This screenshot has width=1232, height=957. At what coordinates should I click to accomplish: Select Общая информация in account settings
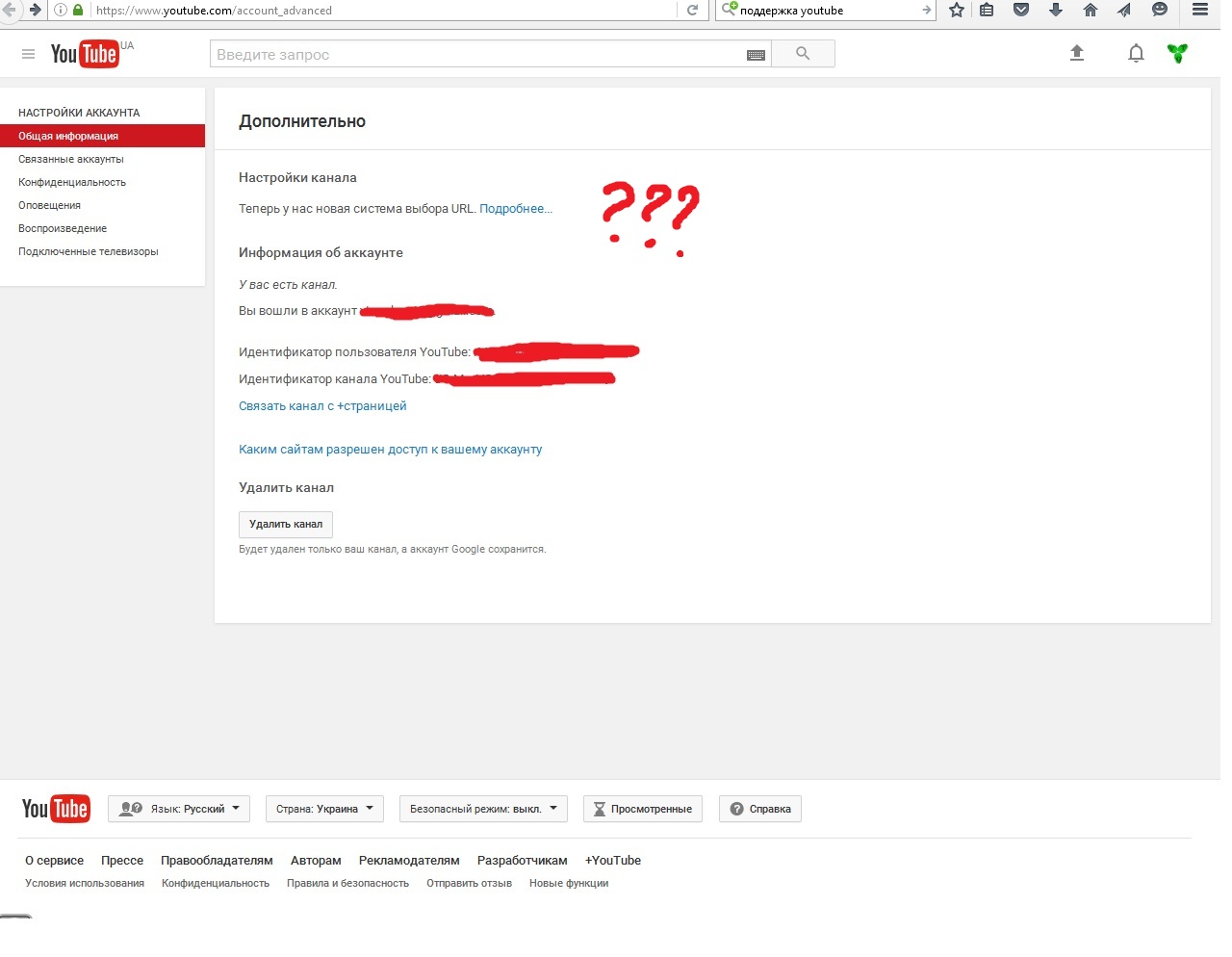(x=102, y=136)
